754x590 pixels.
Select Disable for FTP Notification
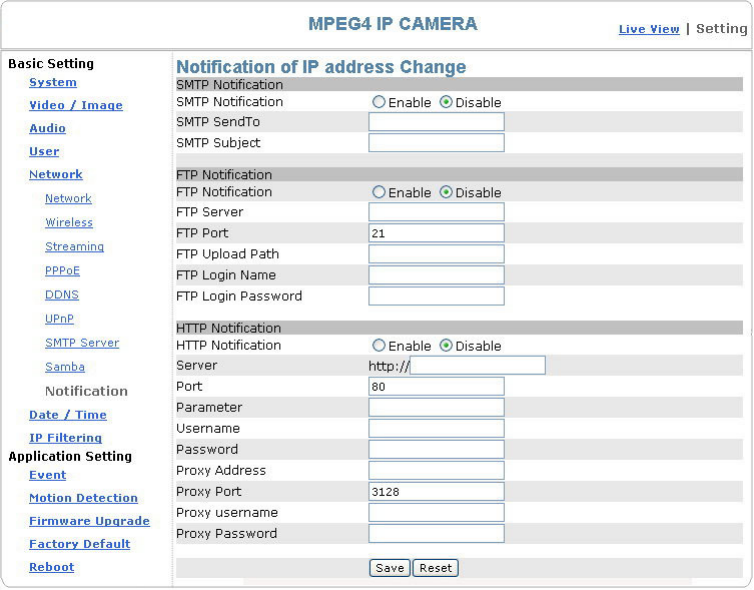click(446, 192)
